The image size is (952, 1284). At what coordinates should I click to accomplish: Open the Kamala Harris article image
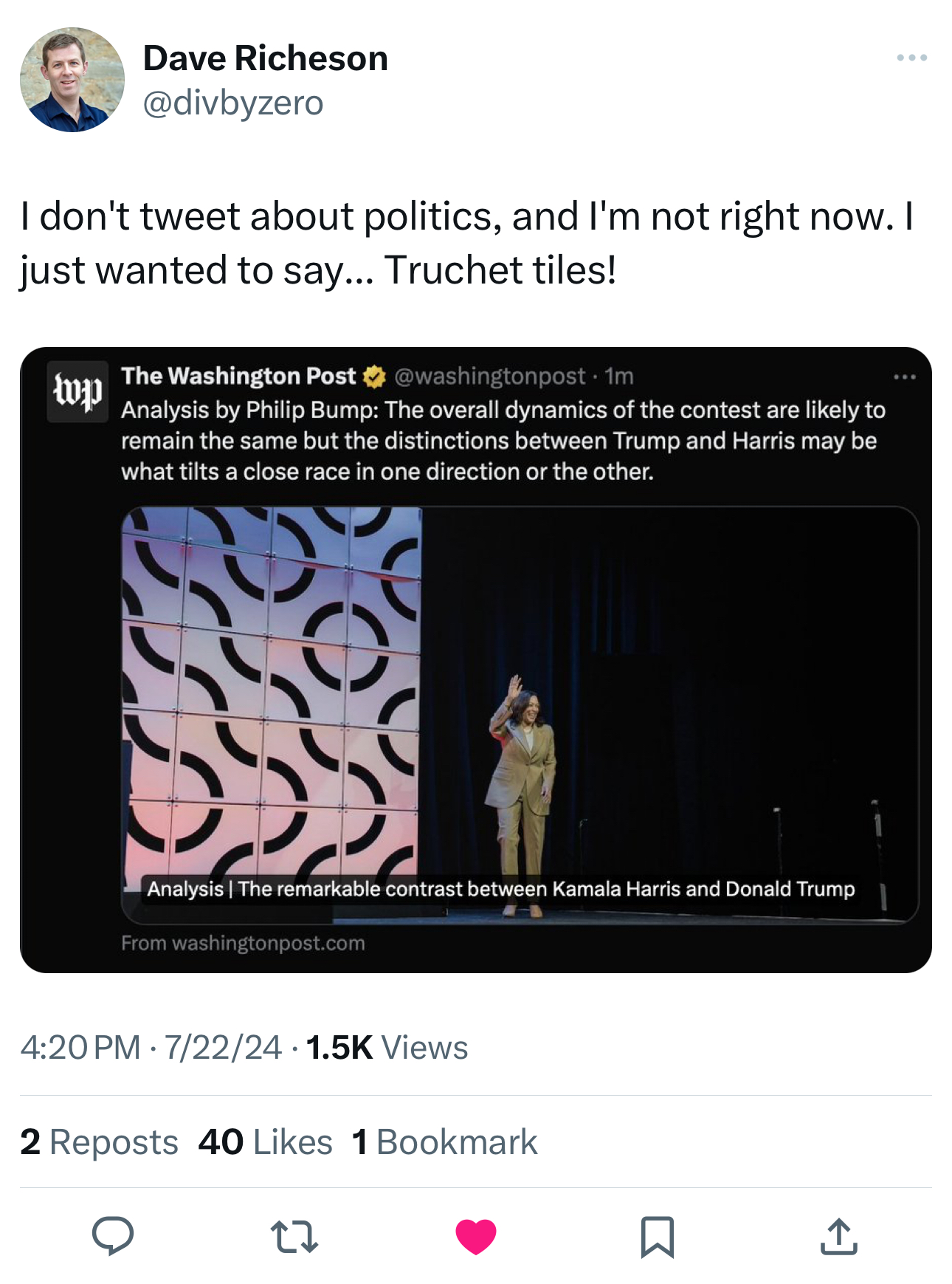520,694
